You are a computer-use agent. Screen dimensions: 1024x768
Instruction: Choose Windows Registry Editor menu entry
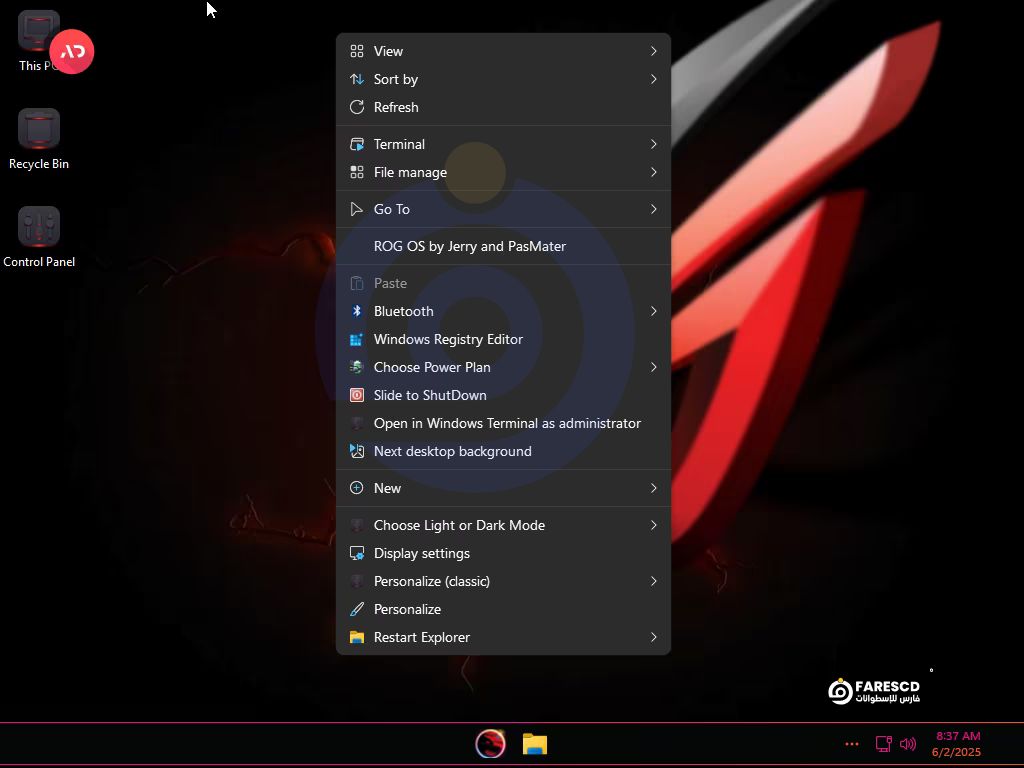(504, 340)
